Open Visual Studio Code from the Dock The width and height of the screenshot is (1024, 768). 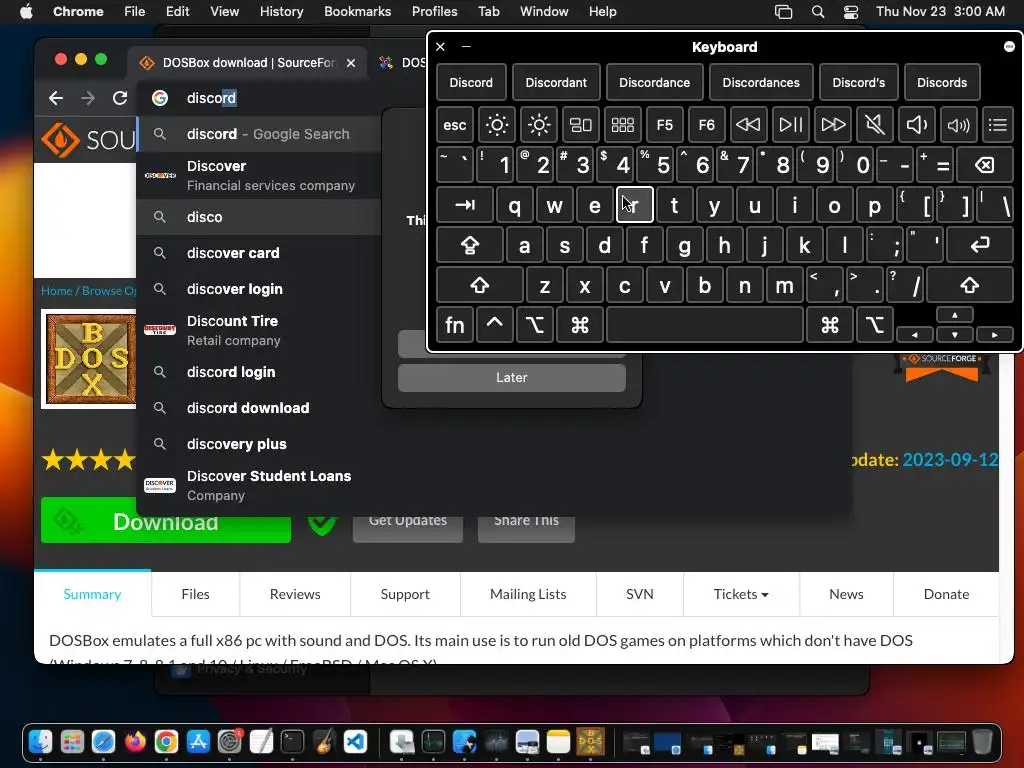coord(355,742)
